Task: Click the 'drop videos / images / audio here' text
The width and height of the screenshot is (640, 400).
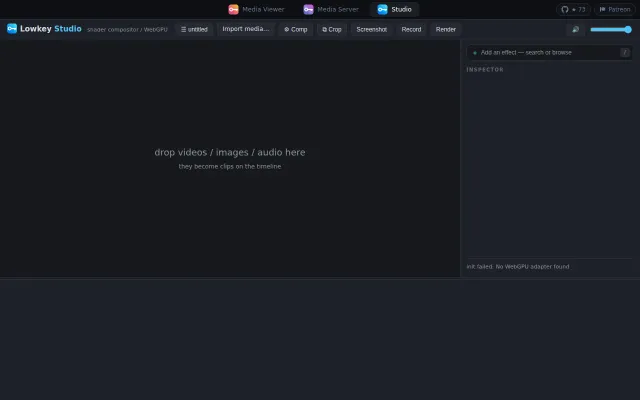Action: click(x=230, y=152)
